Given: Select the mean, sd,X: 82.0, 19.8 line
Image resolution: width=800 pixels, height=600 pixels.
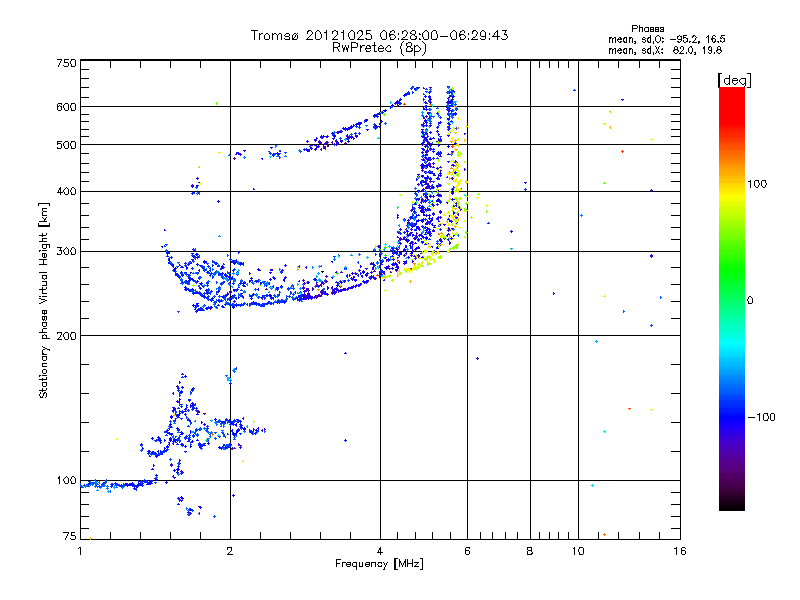Looking at the screenshot, I should click(x=665, y=50).
